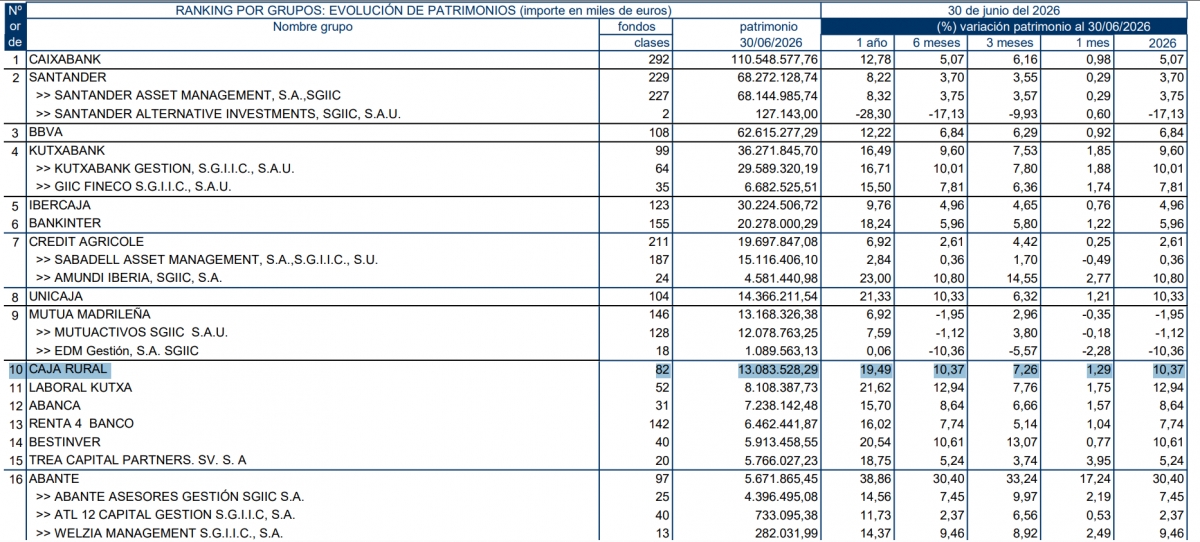The width and height of the screenshot is (1200, 542).
Task: Click GIIC FINECO S.G.I.I.C., S.A.U. entry
Action: [133, 187]
